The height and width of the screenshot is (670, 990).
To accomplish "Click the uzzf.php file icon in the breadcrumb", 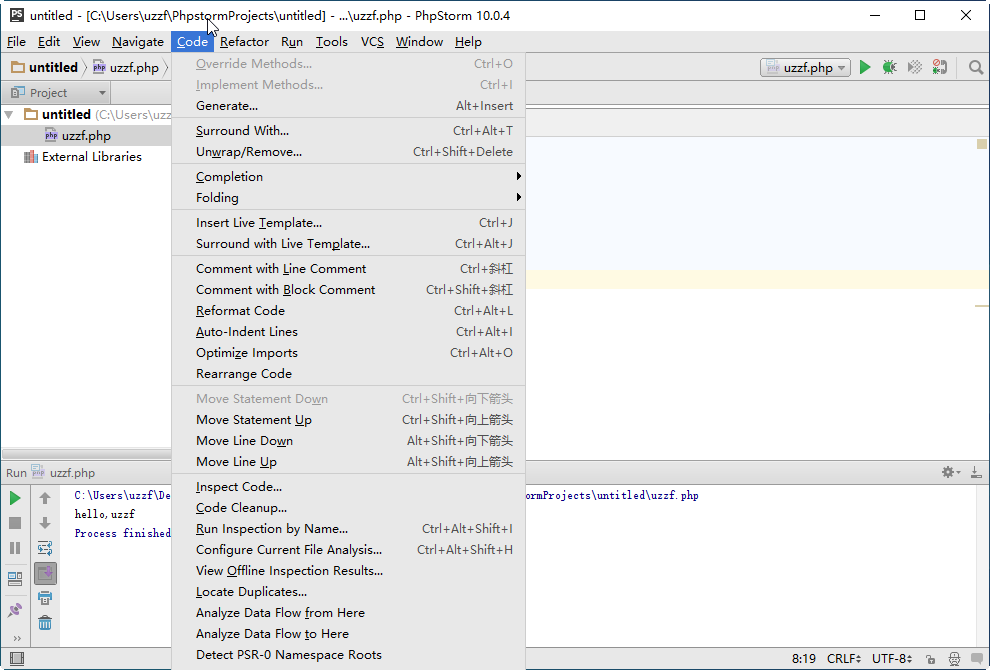I will click(99, 67).
